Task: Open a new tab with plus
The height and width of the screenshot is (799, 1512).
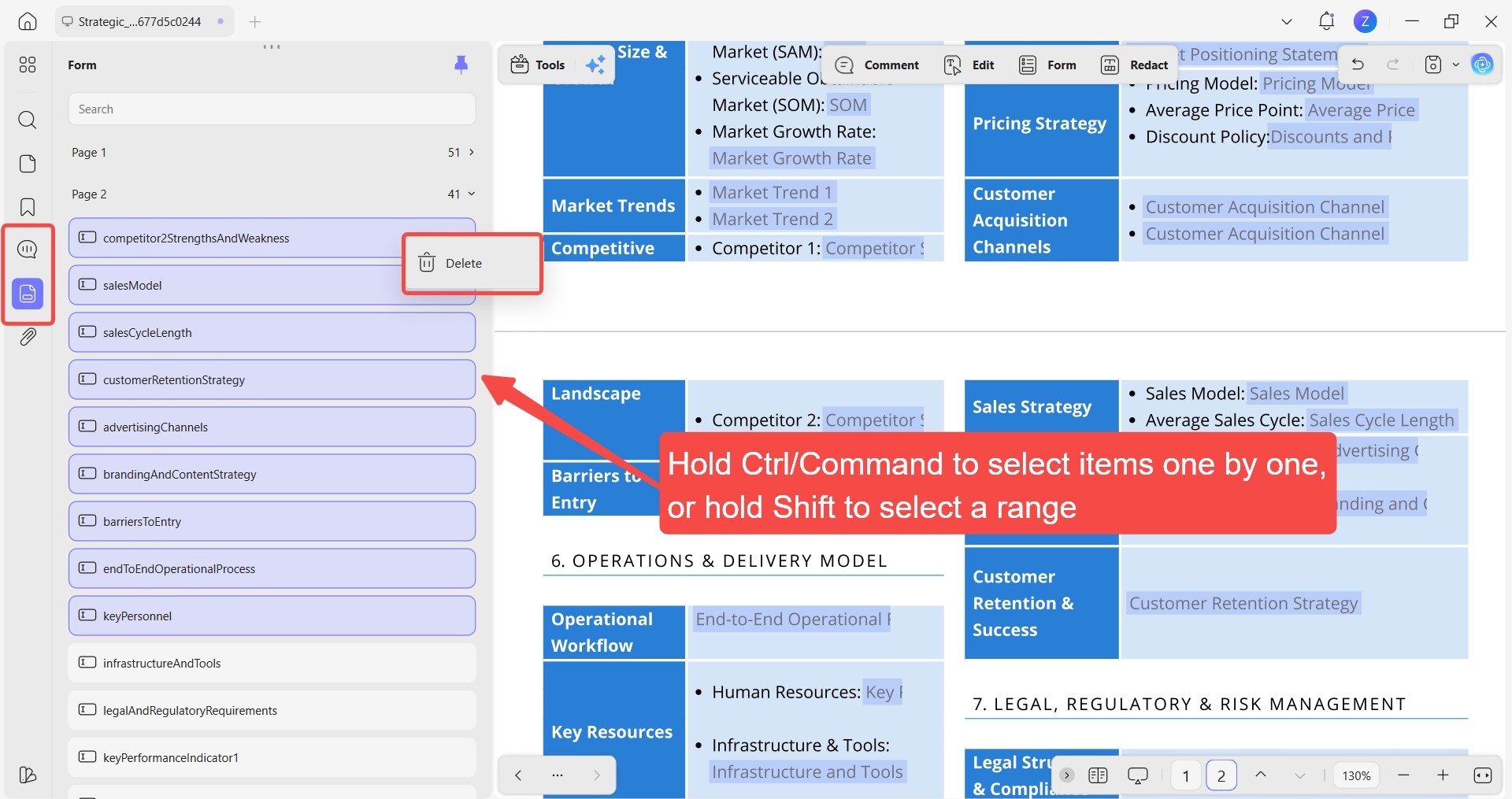Action: tap(254, 21)
